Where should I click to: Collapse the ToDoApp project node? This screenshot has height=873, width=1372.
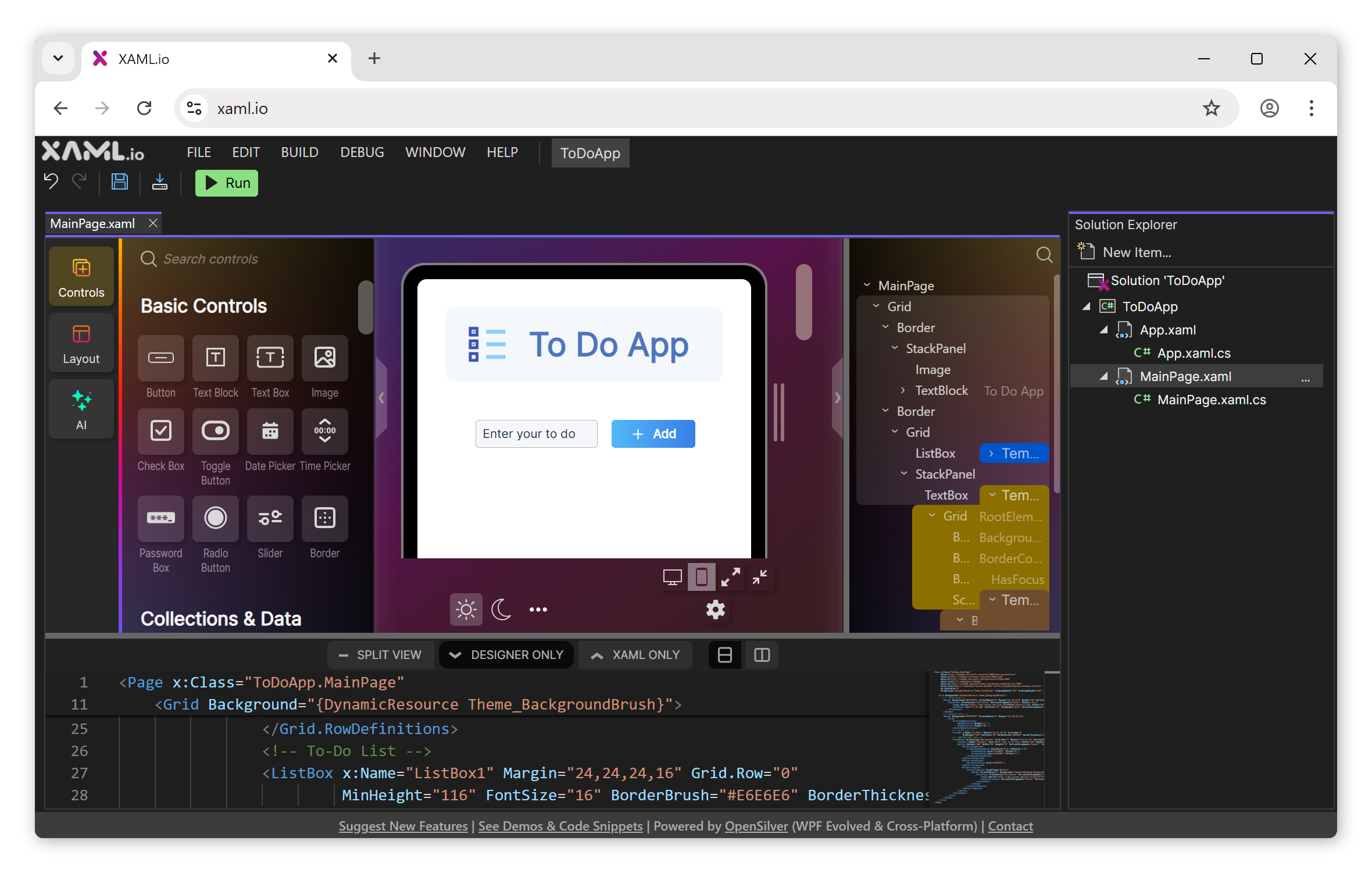[1087, 307]
